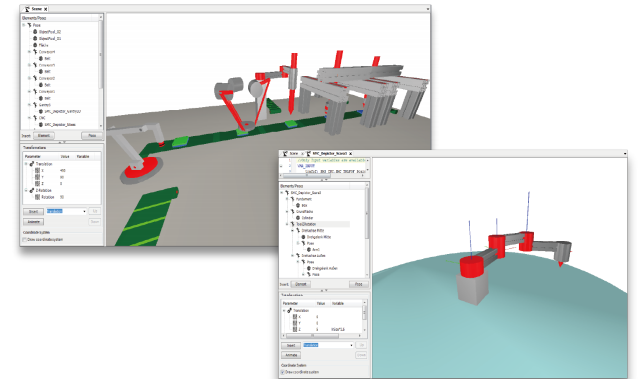The width and height of the screenshot is (643, 379).
Task: Collapse the Translation node in robot panel
Action: (284, 311)
